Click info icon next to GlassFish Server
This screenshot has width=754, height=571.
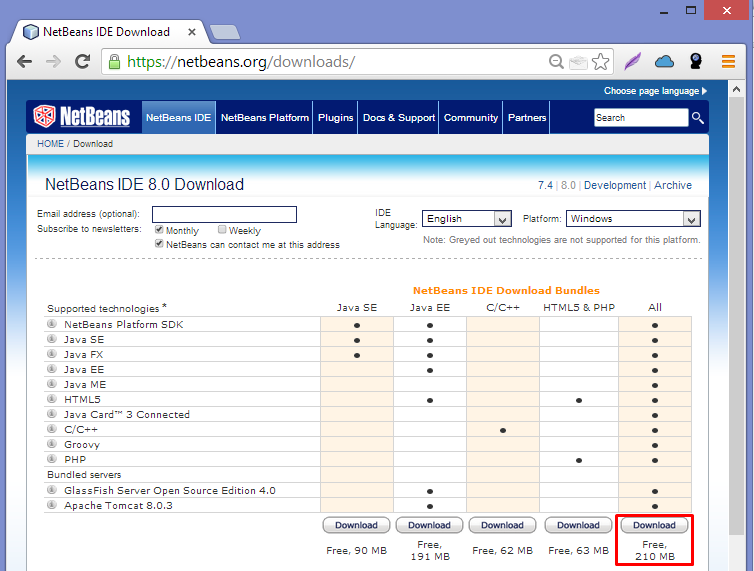tap(52, 490)
